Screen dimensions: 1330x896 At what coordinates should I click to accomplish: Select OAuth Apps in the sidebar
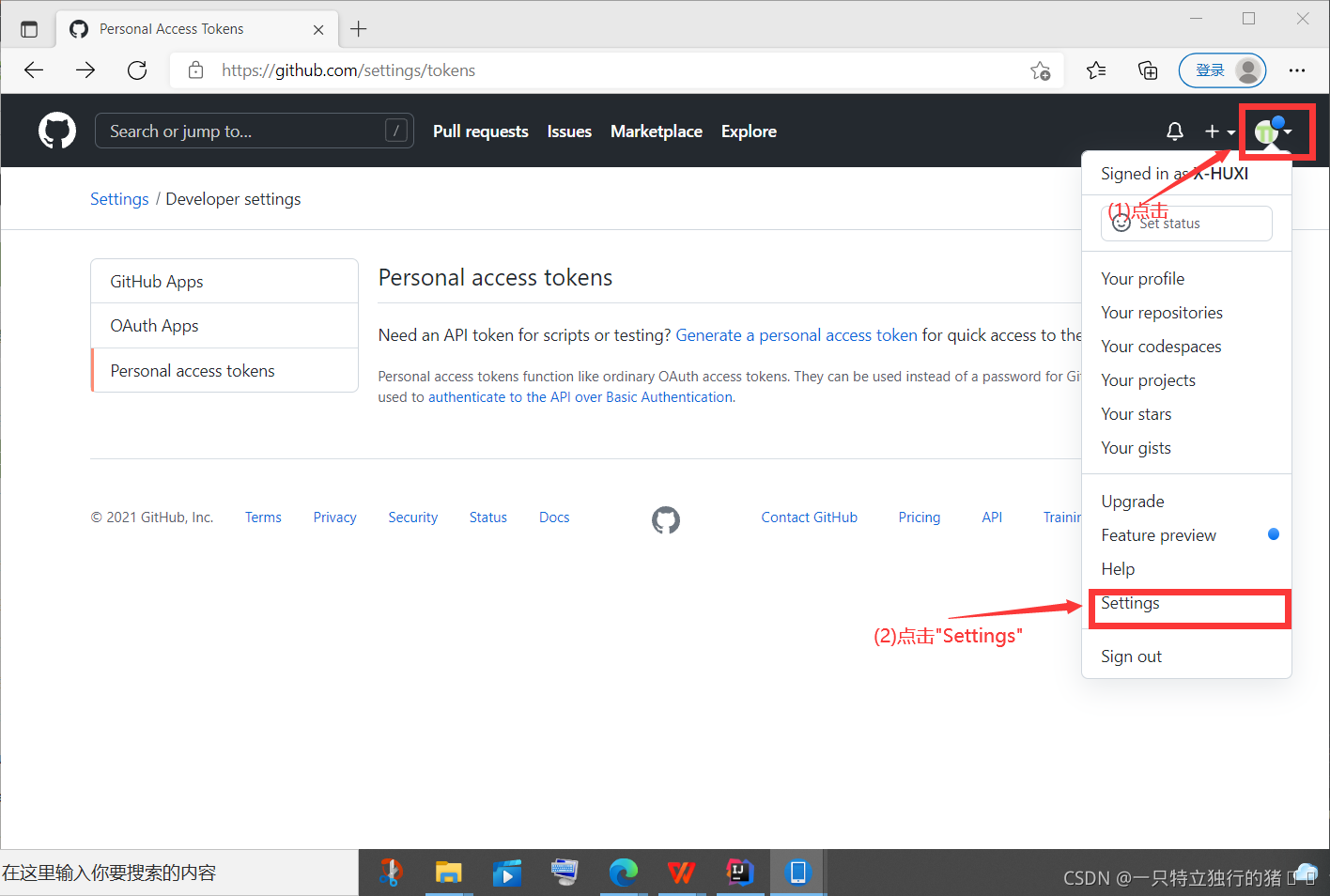coord(224,325)
